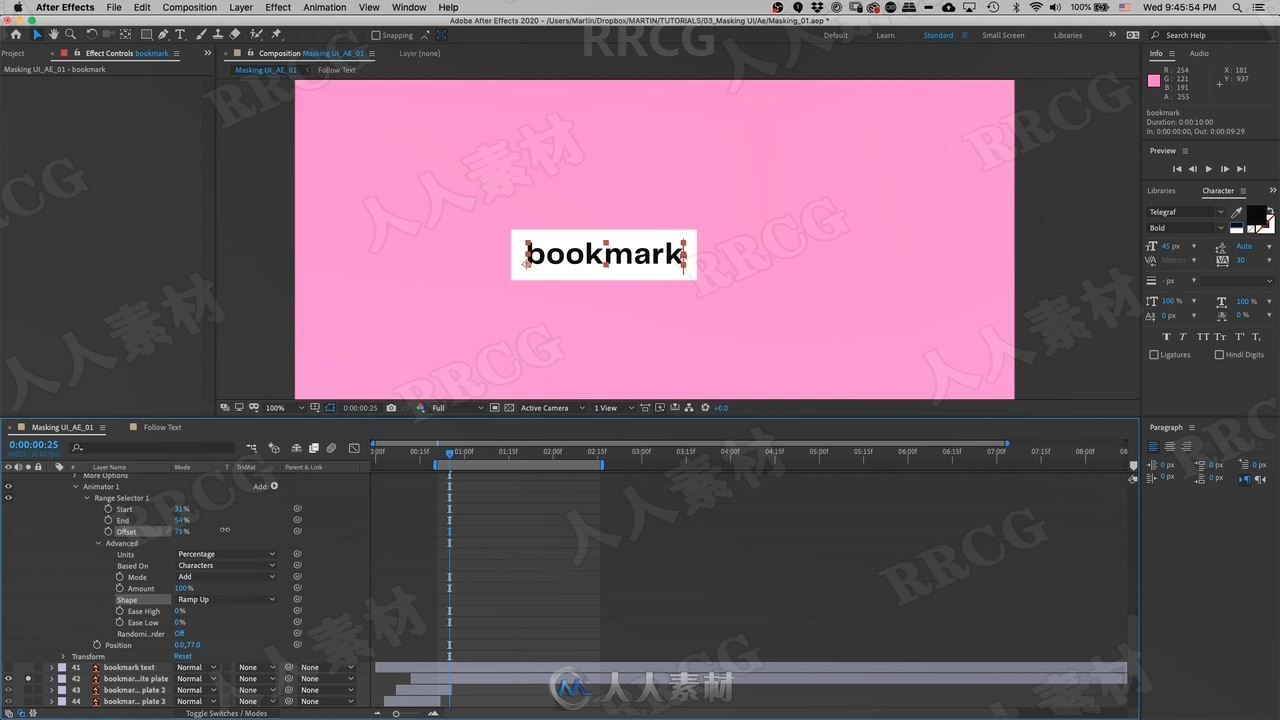Toggle visibility eye of Animator 1
The image size is (1280, 720).
point(8,487)
